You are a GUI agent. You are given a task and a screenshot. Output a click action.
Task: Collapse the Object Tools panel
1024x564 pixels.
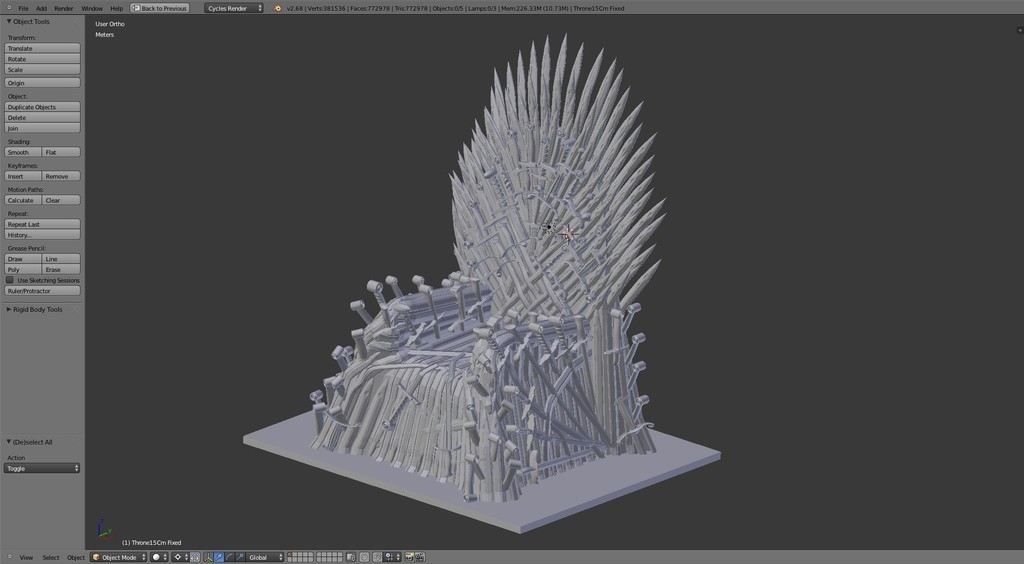[9, 22]
